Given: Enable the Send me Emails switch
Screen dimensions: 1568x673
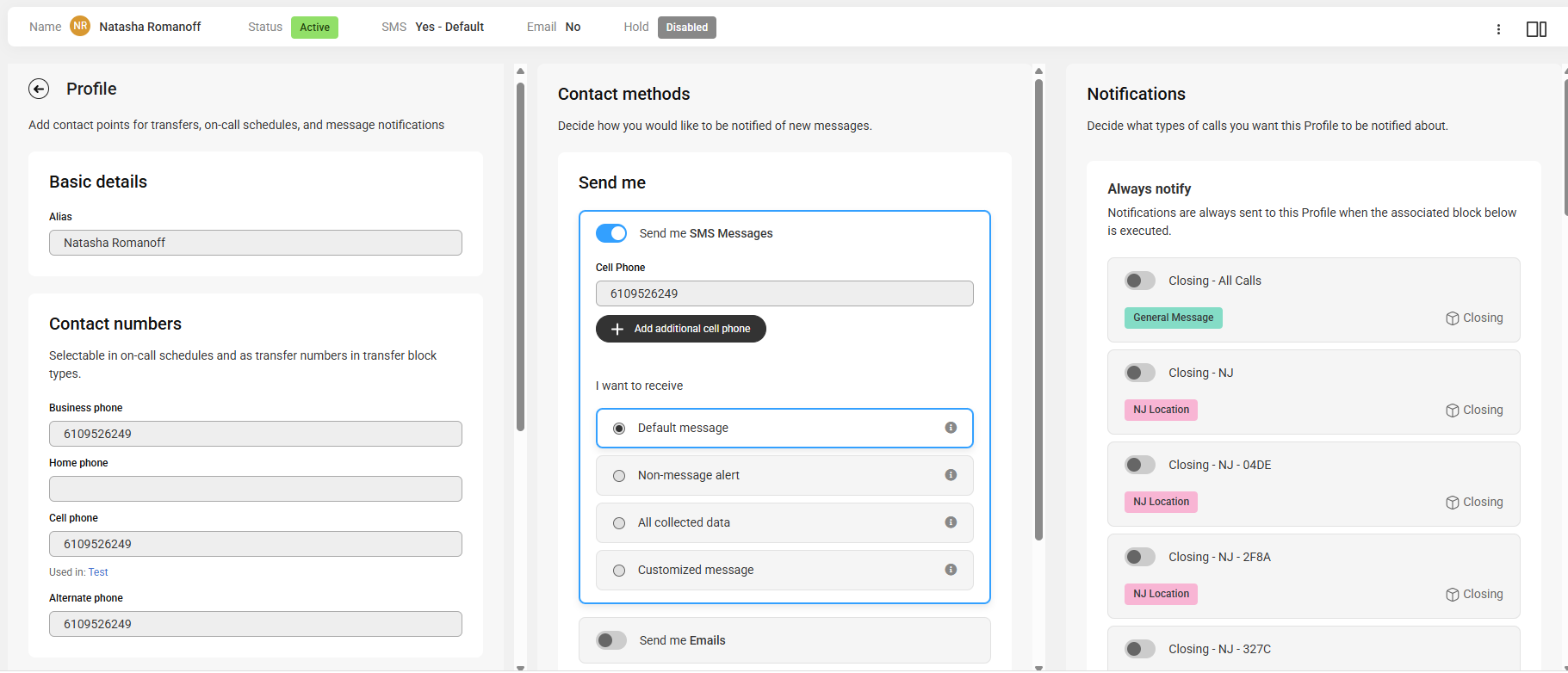Looking at the screenshot, I should coord(611,640).
